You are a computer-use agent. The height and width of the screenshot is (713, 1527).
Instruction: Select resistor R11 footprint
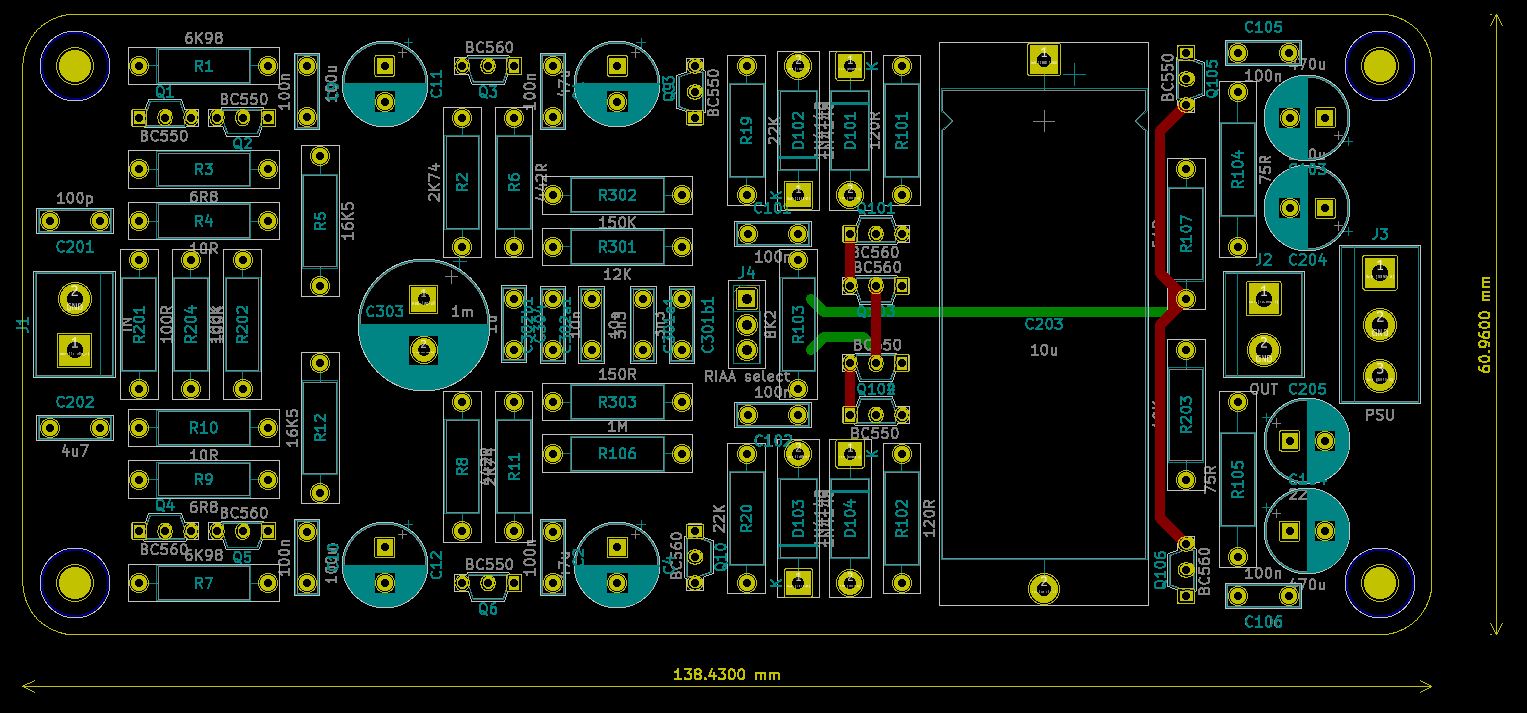point(514,466)
